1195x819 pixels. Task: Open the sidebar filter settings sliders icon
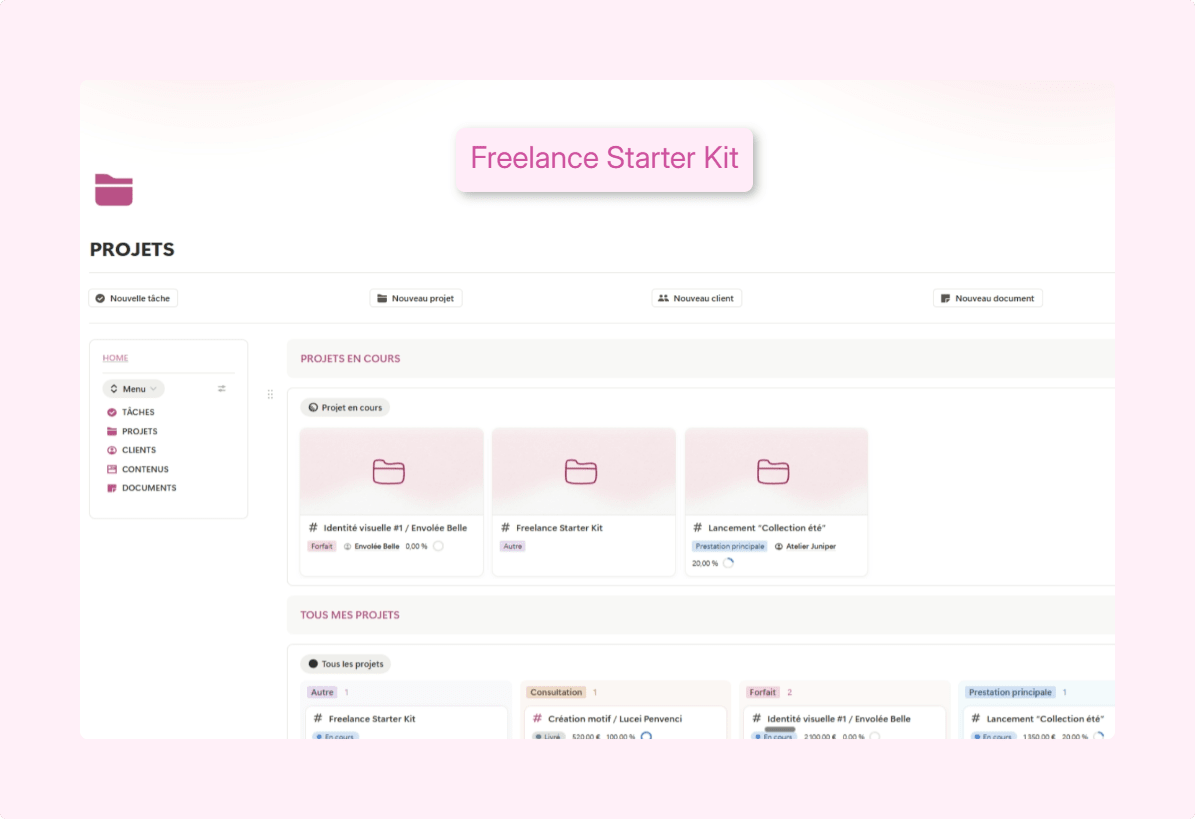click(x=222, y=389)
